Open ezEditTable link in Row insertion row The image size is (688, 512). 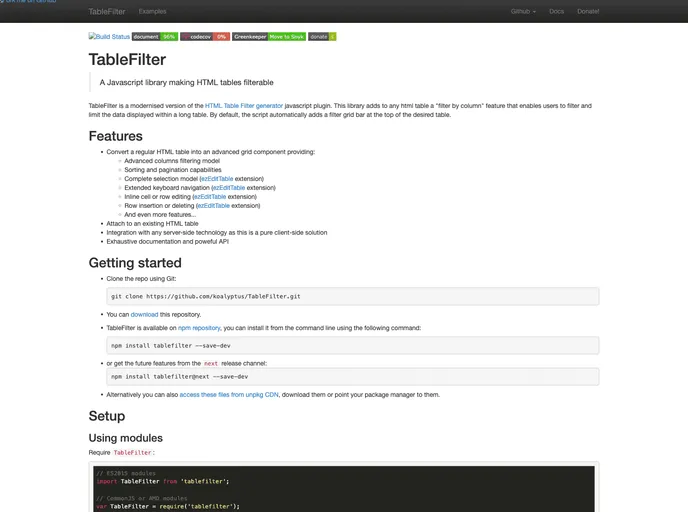(x=214, y=206)
